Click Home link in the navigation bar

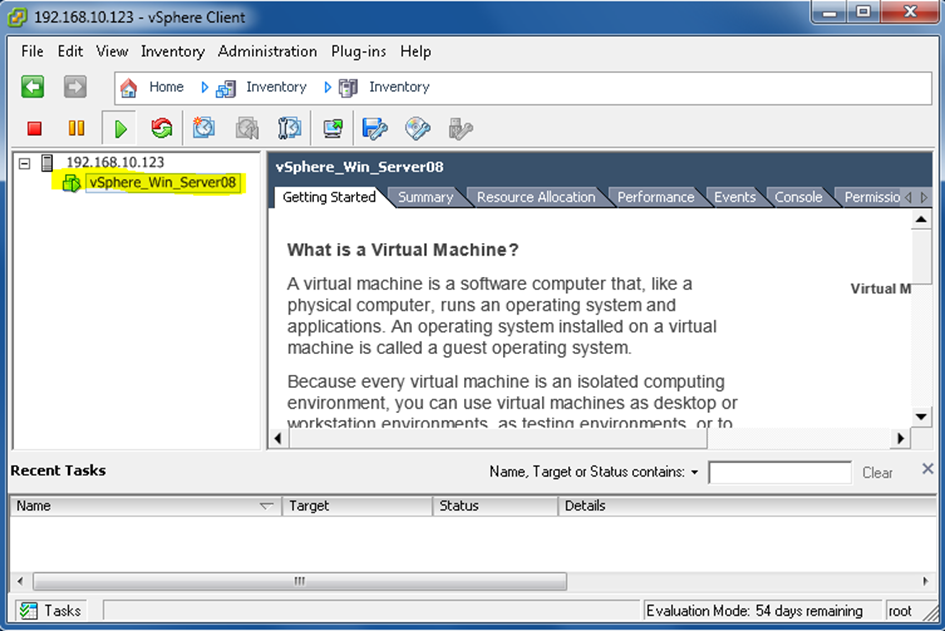166,87
